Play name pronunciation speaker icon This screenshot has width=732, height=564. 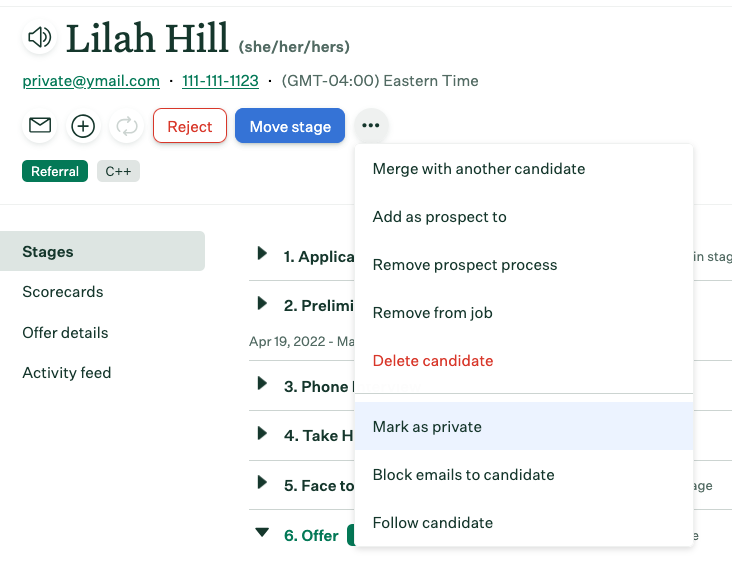tap(40, 37)
